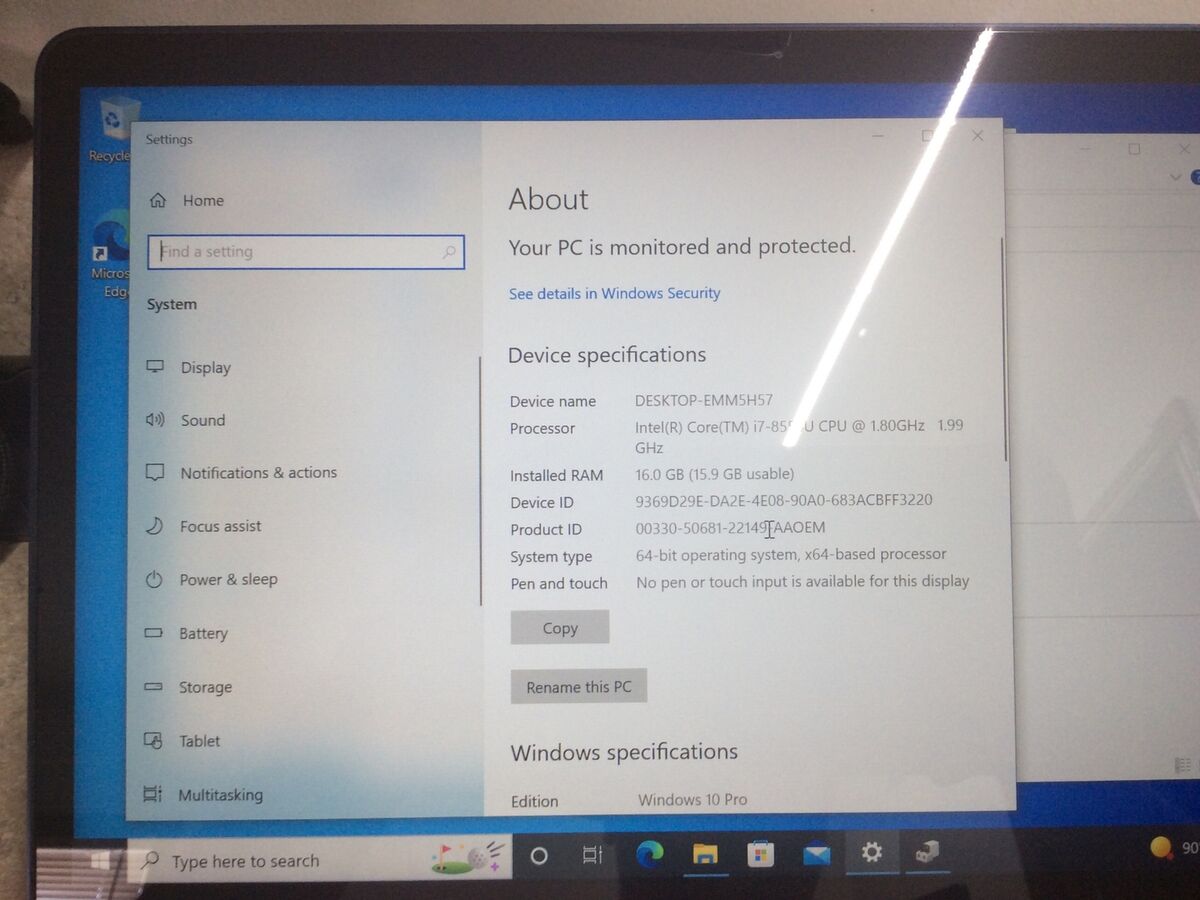The height and width of the screenshot is (900, 1200).
Task: Open File Explorer from the taskbar
Action: (706, 854)
